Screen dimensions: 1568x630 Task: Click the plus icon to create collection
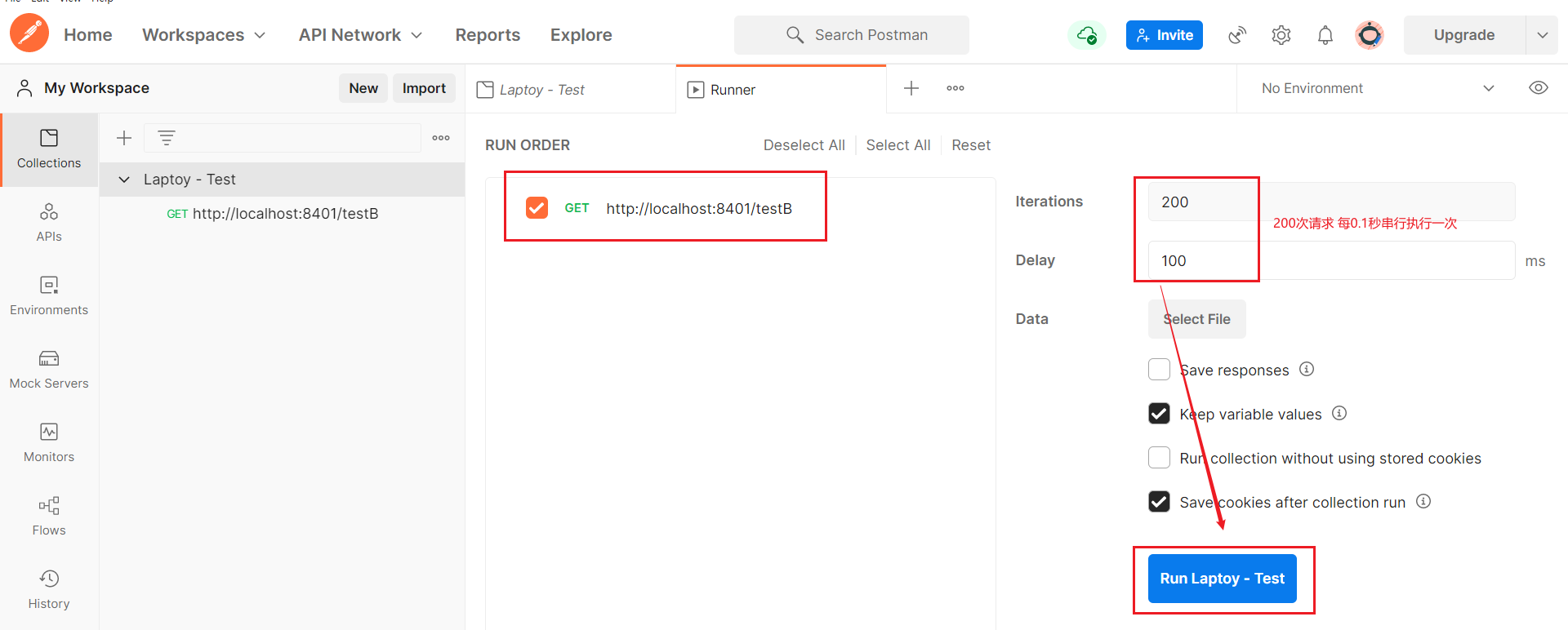pyautogui.click(x=124, y=138)
